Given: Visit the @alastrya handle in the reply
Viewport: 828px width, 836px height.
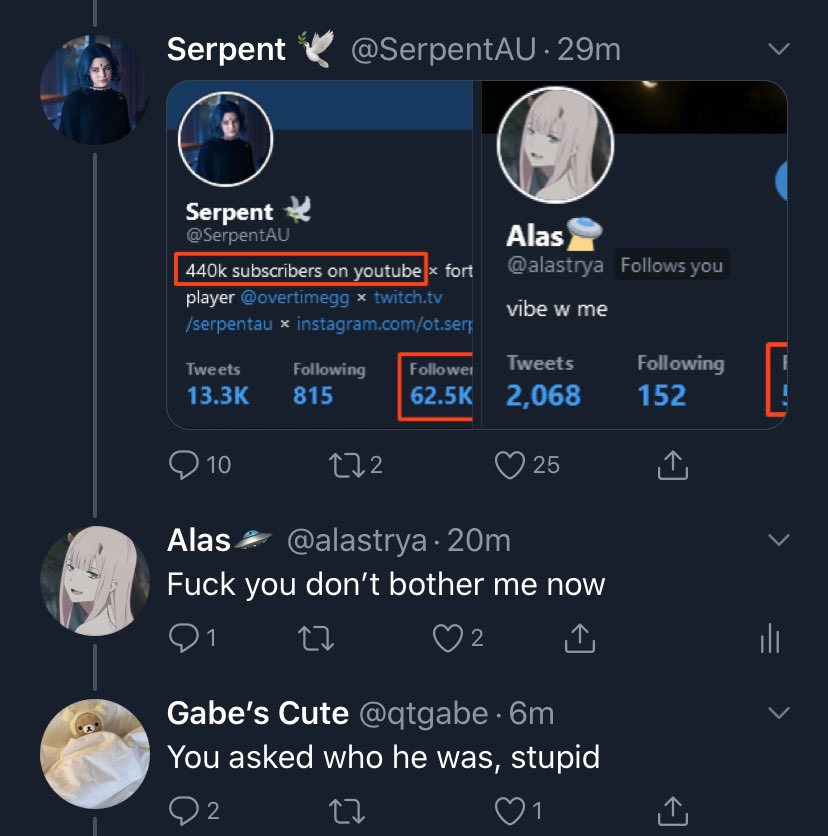Looking at the screenshot, I should point(356,541).
